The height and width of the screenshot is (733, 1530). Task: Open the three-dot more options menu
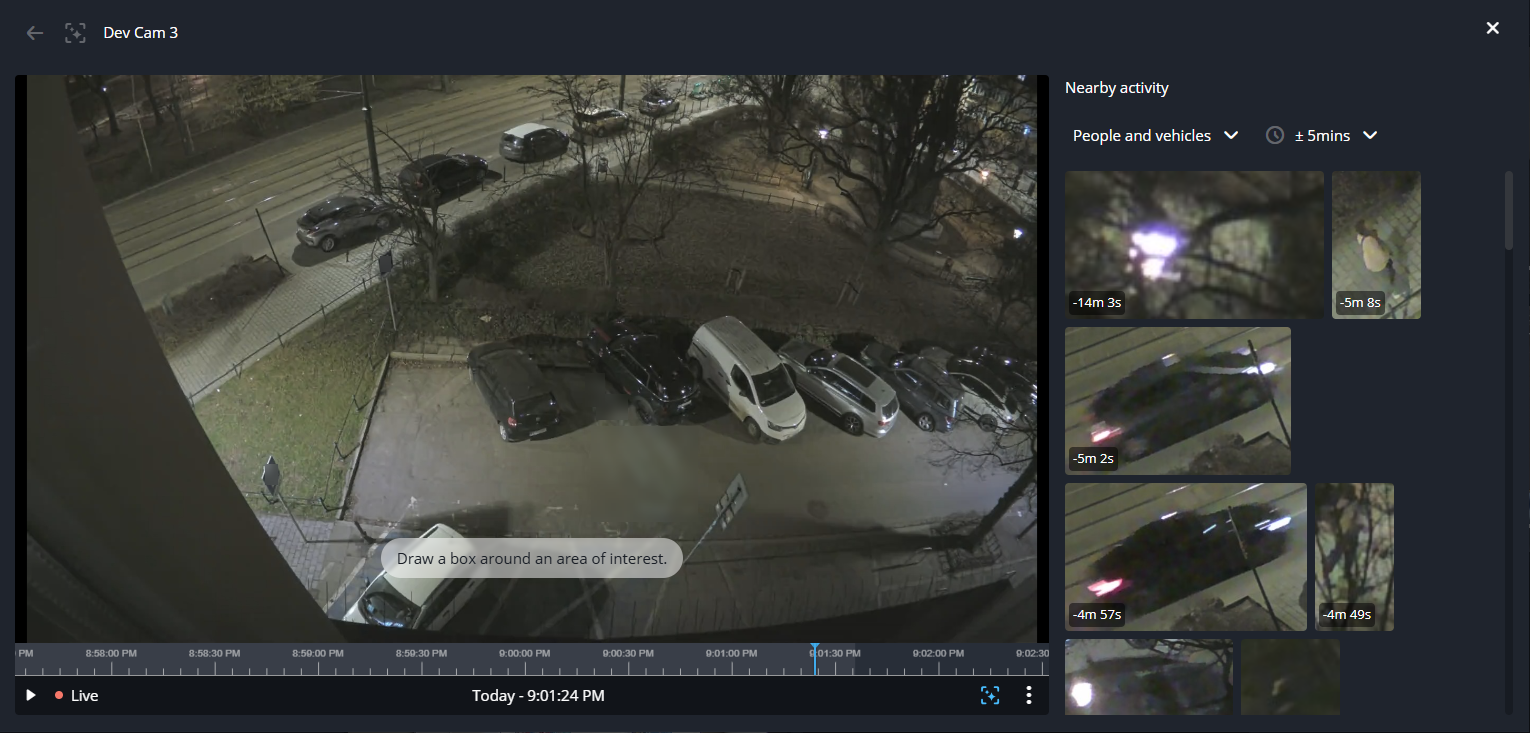(x=1029, y=695)
